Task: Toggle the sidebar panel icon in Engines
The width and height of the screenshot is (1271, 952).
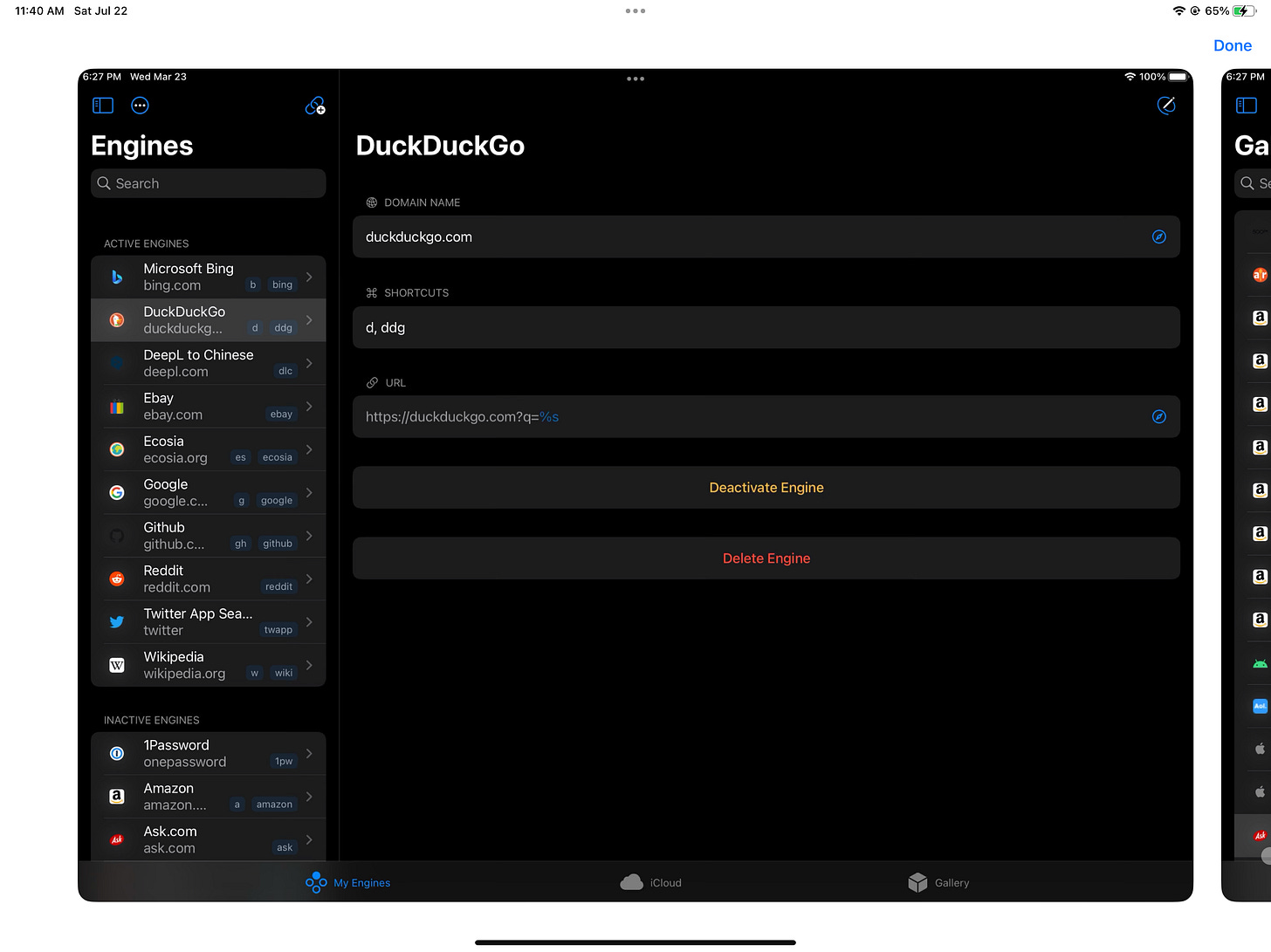Action: 103,106
